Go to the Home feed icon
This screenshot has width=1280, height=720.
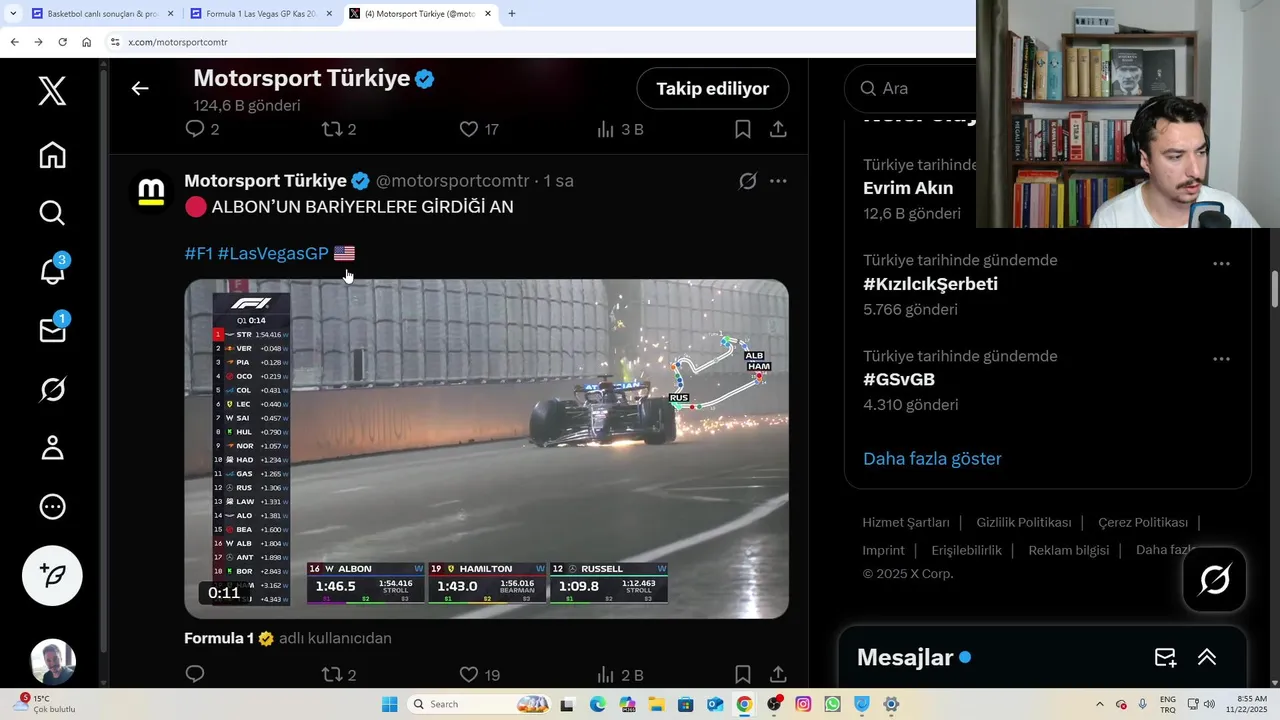click(x=52, y=155)
